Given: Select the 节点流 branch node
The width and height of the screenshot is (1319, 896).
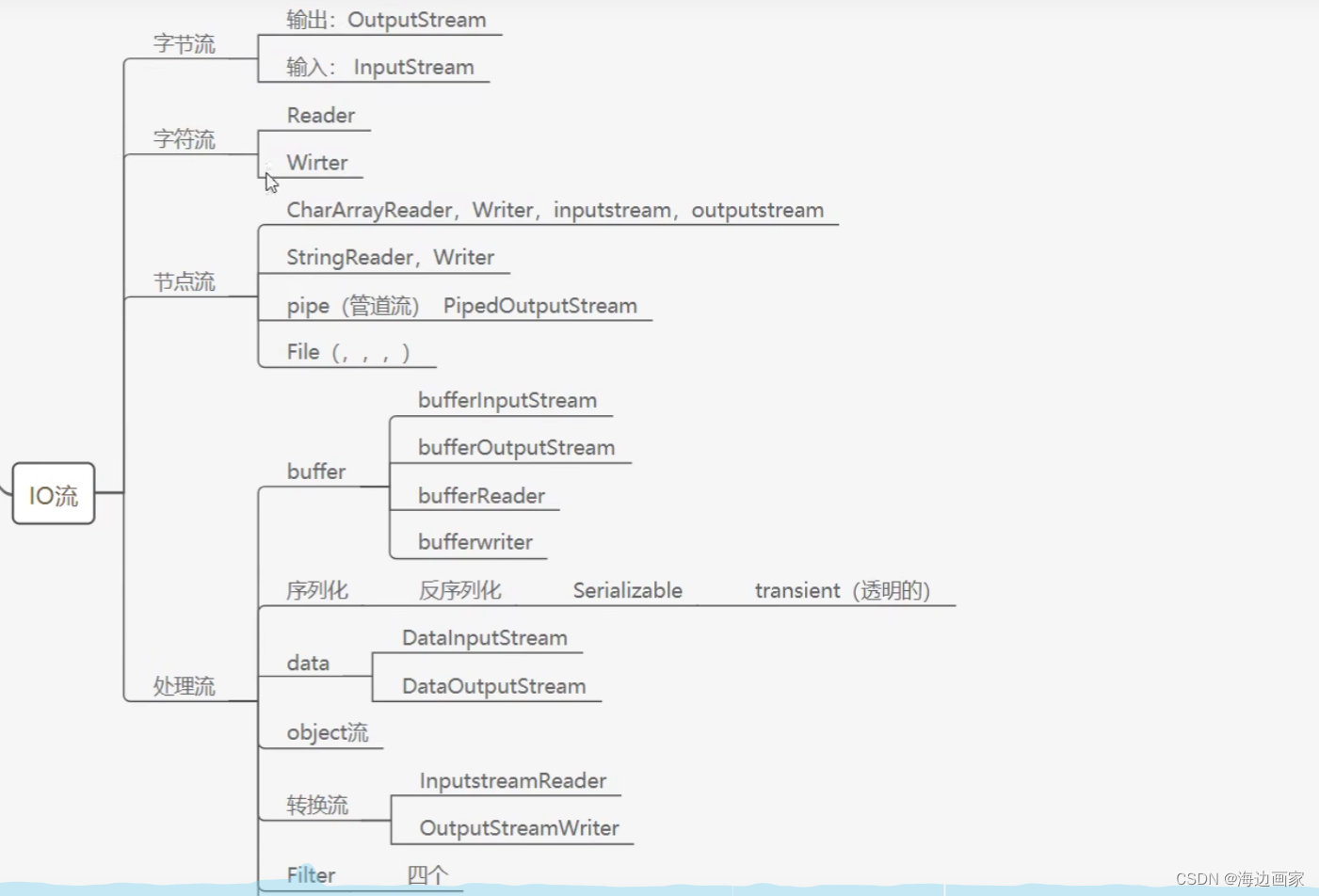Looking at the screenshot, I should [185, 281].
